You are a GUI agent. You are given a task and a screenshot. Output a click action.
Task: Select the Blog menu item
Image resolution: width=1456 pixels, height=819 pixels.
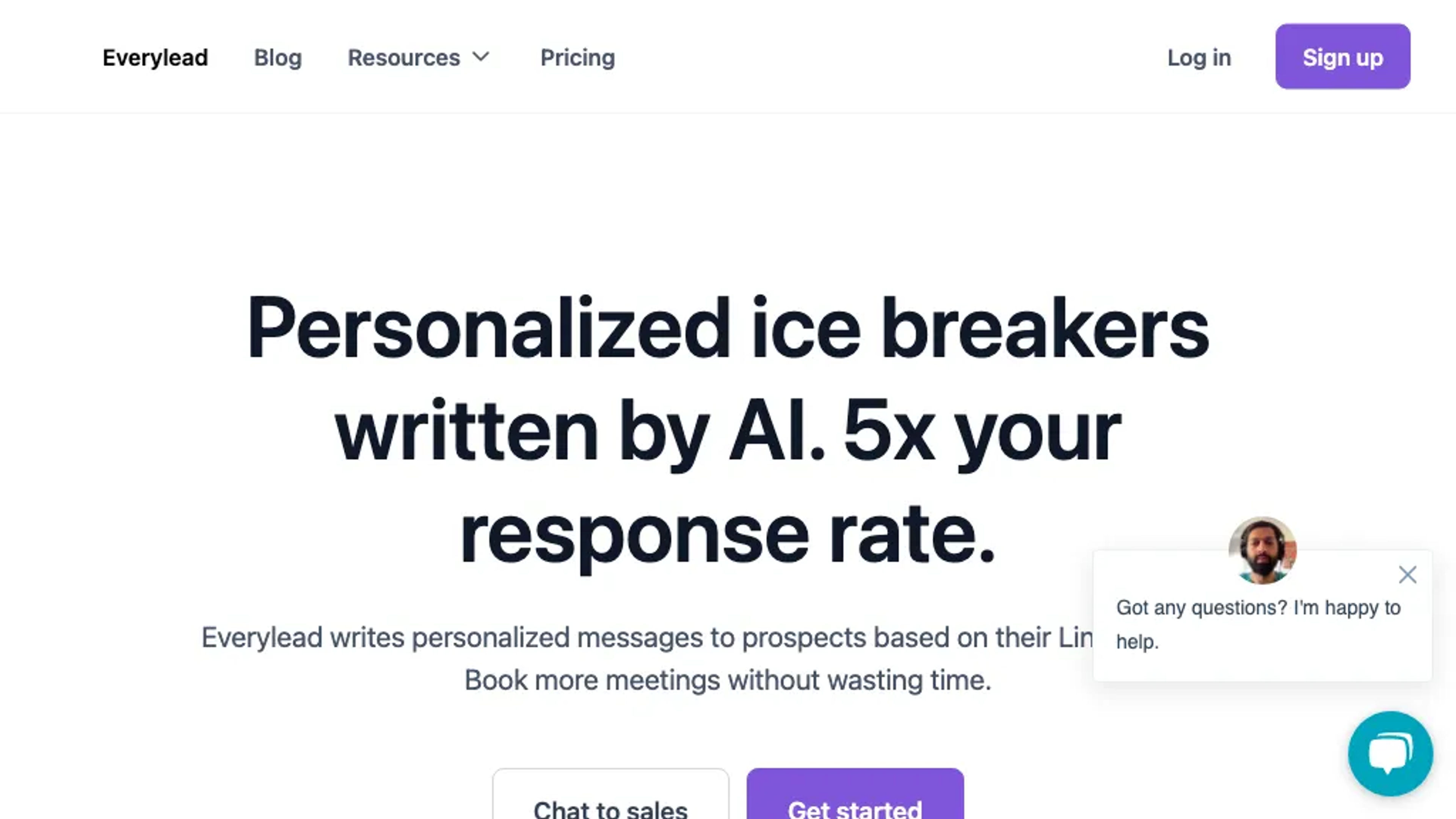[x=278, y=57]
